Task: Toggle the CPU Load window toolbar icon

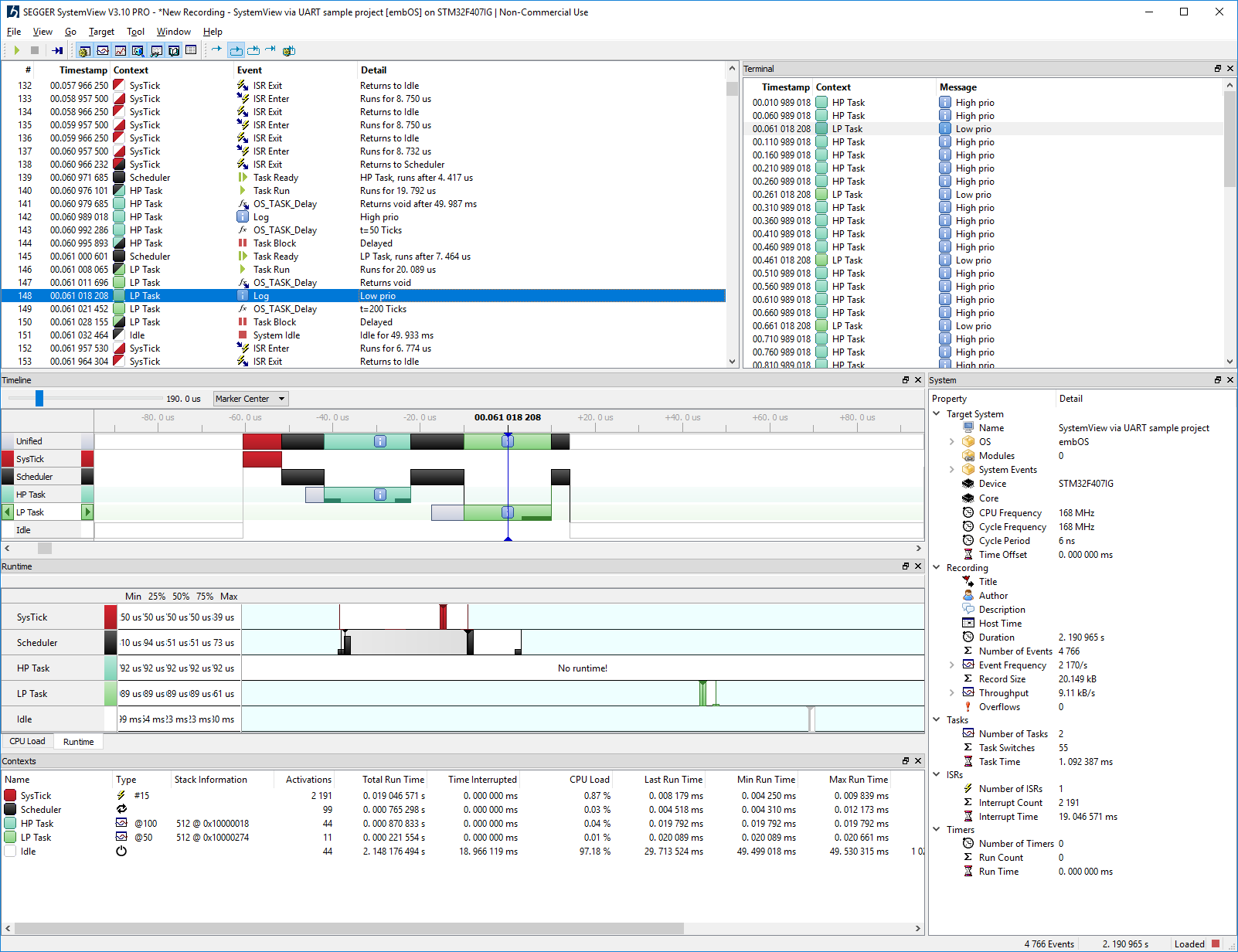Action: coord(121,51)
